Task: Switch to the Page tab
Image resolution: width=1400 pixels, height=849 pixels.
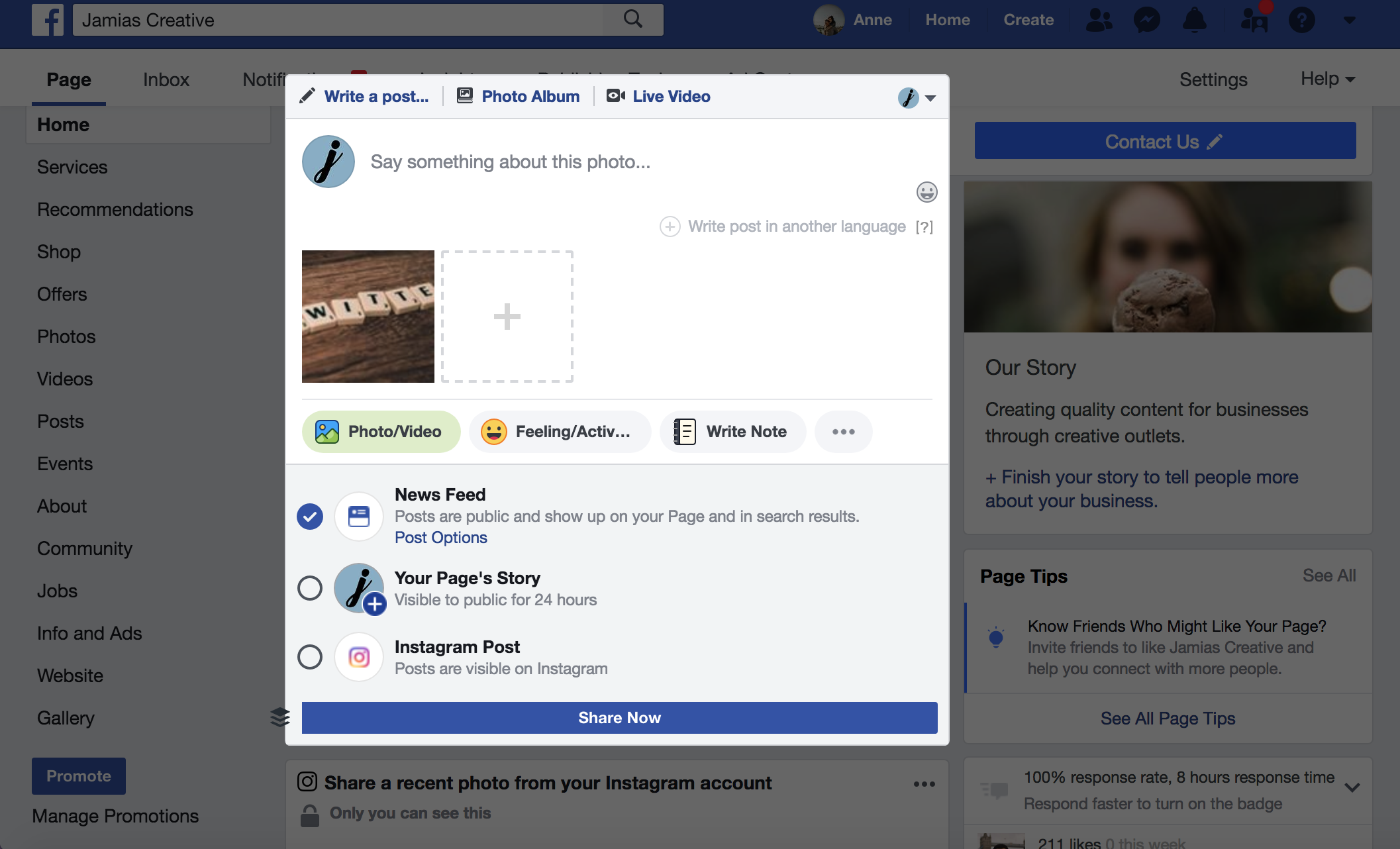Action: point(69,80)
